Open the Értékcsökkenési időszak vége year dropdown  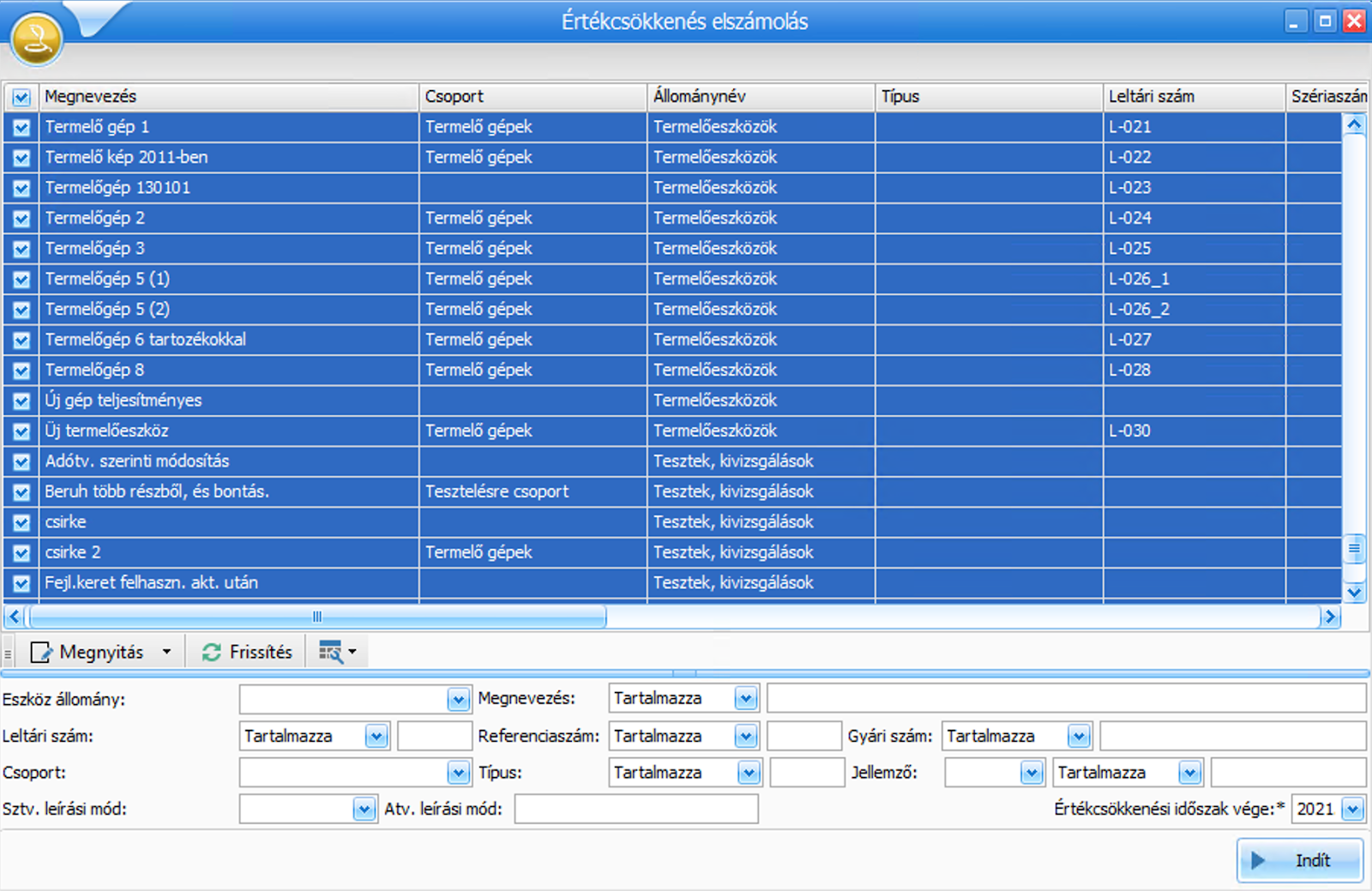click(x=1352, y=809)
